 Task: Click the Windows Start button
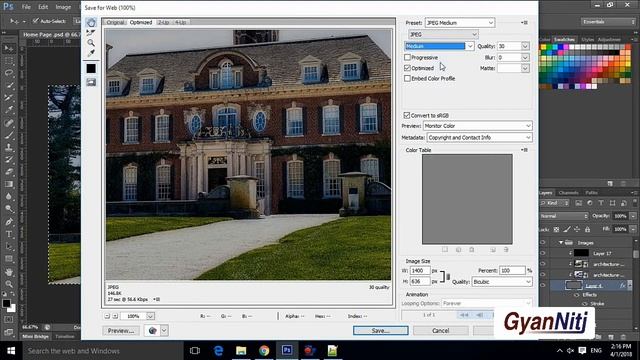(11, 351)
